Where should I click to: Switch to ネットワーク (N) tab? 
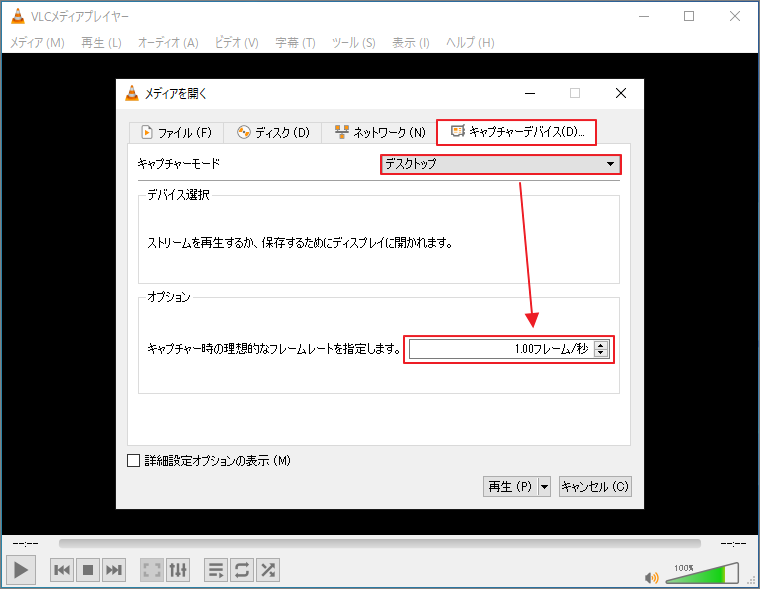[x=380, y=132]
